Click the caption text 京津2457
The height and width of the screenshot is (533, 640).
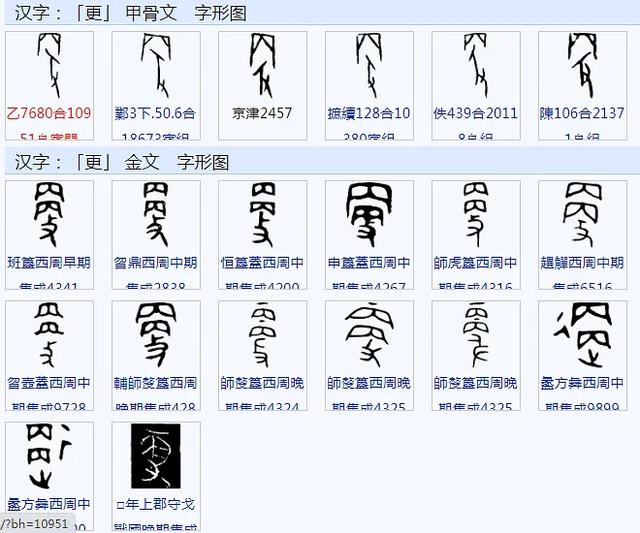[262, 113]
